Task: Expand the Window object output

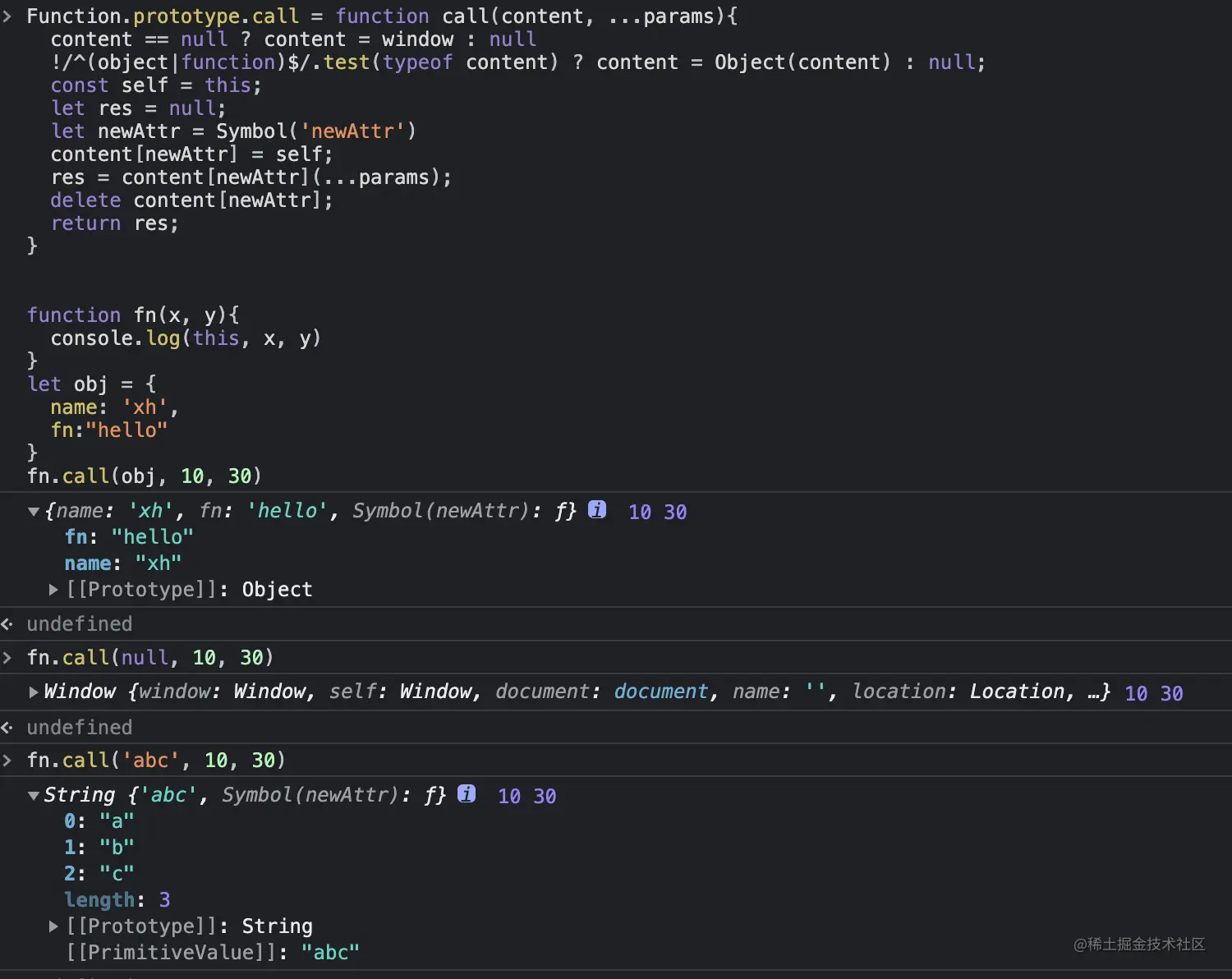Action: tap(34, 692)
